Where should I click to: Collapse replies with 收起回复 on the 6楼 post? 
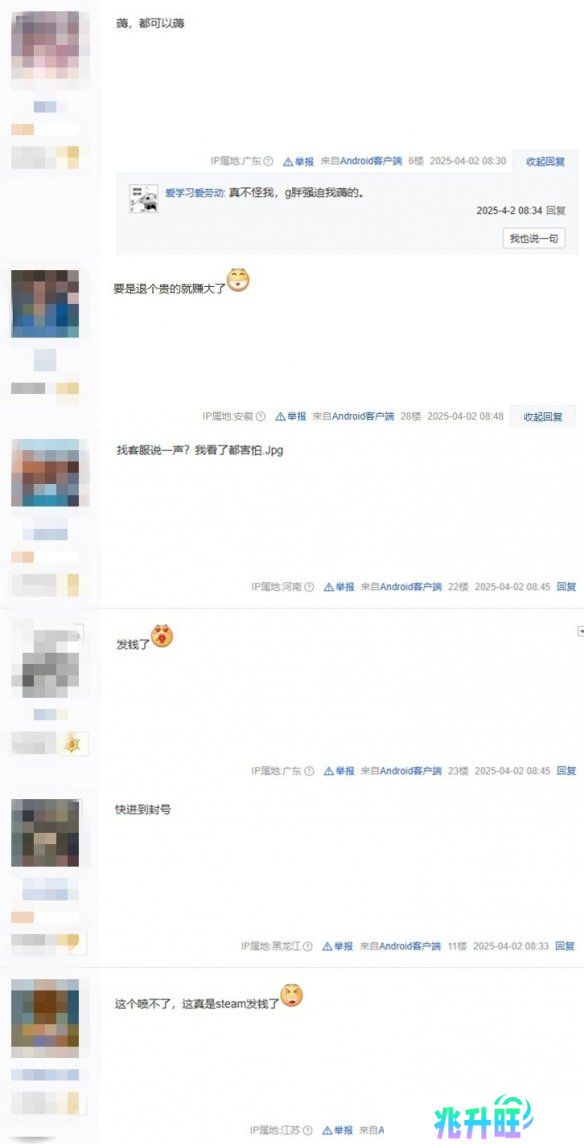(x=545, y=161)
